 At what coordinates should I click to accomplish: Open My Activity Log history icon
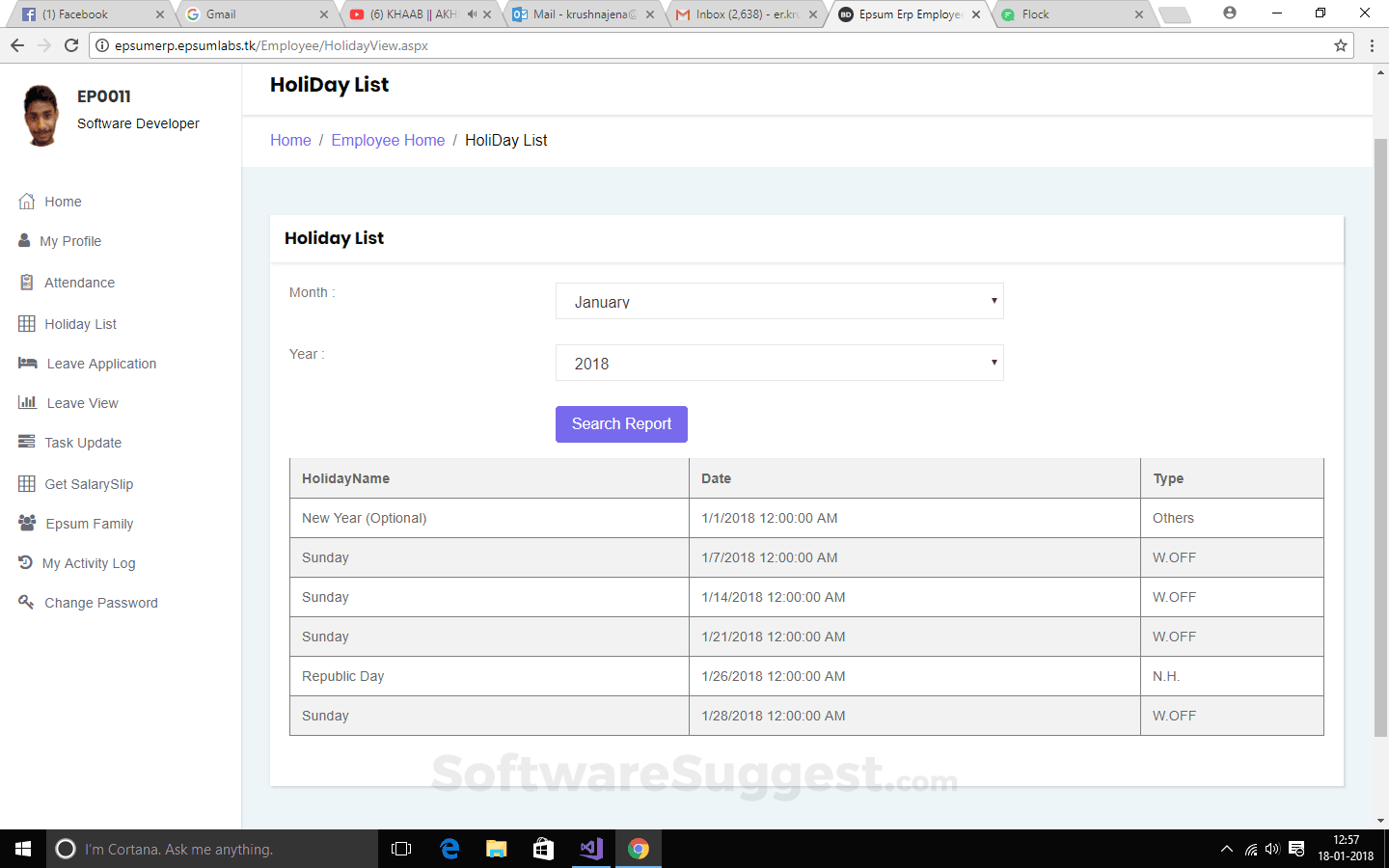pyautogui.click(x=26, y=562)
